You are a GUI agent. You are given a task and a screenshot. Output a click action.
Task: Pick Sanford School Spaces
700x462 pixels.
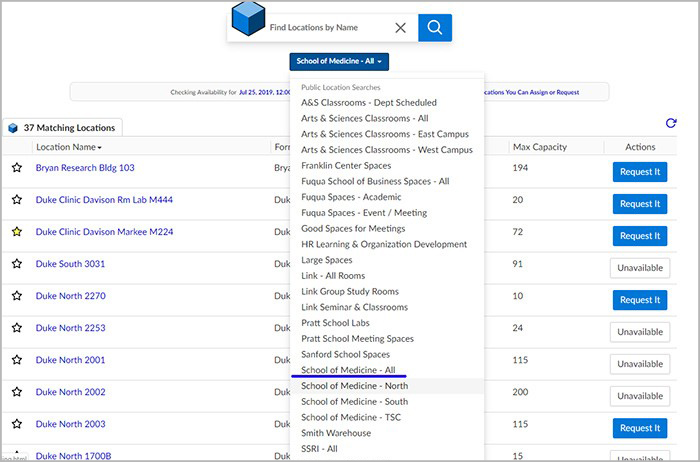click(x=345, y=354)
